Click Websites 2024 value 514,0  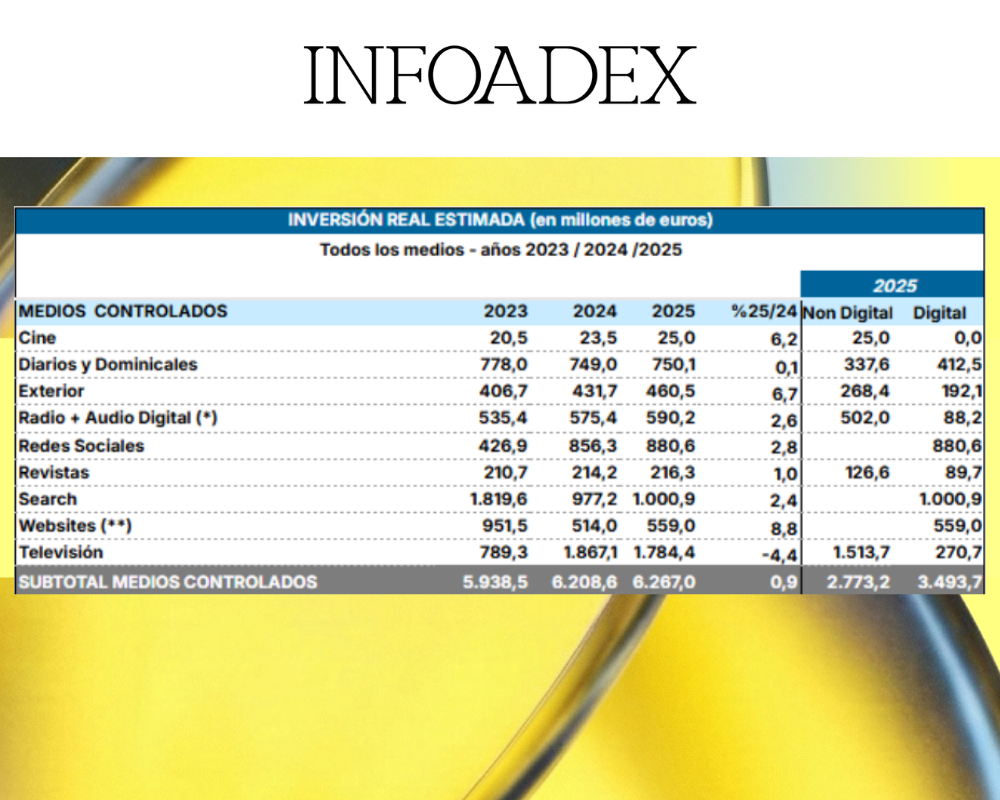[x=595, y=526]
